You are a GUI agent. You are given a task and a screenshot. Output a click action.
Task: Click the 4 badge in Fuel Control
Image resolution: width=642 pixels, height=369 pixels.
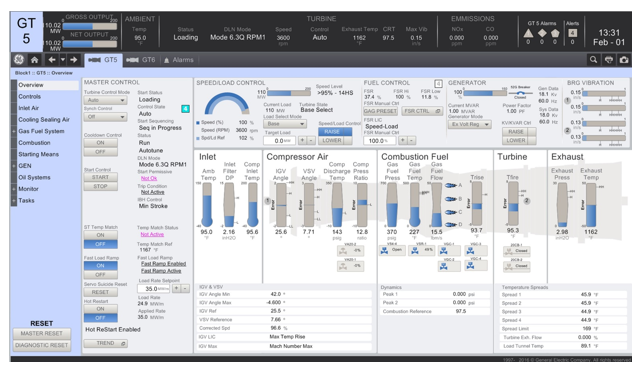(x=439, y=84)
